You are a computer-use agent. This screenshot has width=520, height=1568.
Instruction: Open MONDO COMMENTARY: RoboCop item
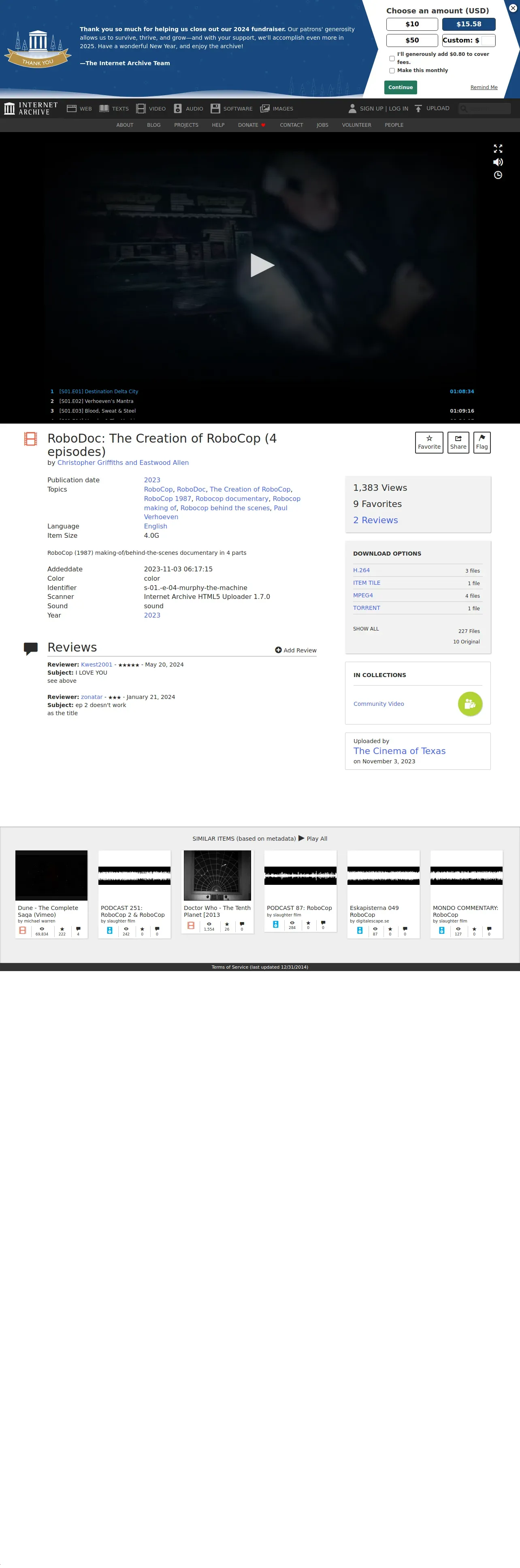pyautogui.click(x=467, y=895)
